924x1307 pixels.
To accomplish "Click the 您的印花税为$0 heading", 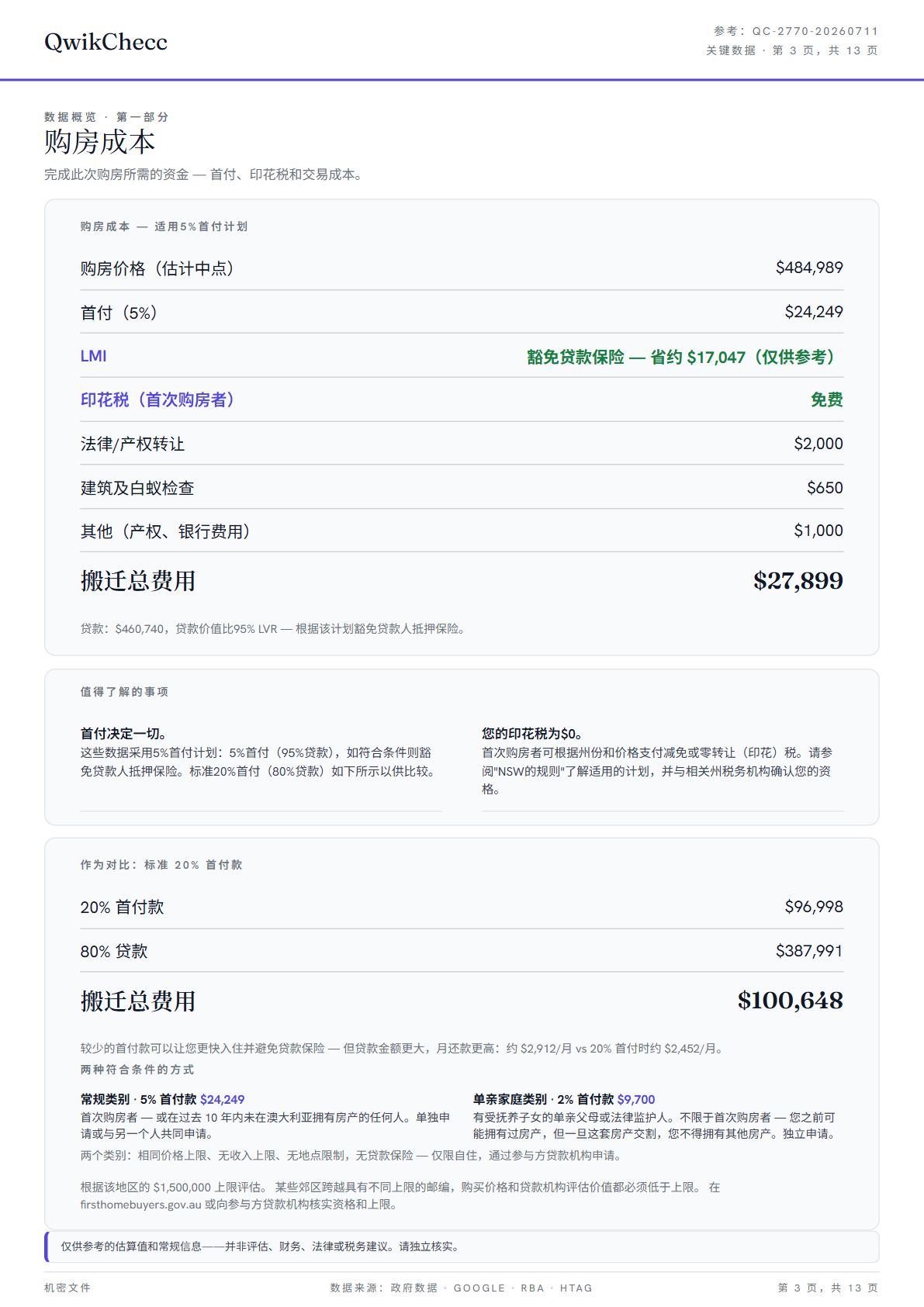I will click(533, 734).
